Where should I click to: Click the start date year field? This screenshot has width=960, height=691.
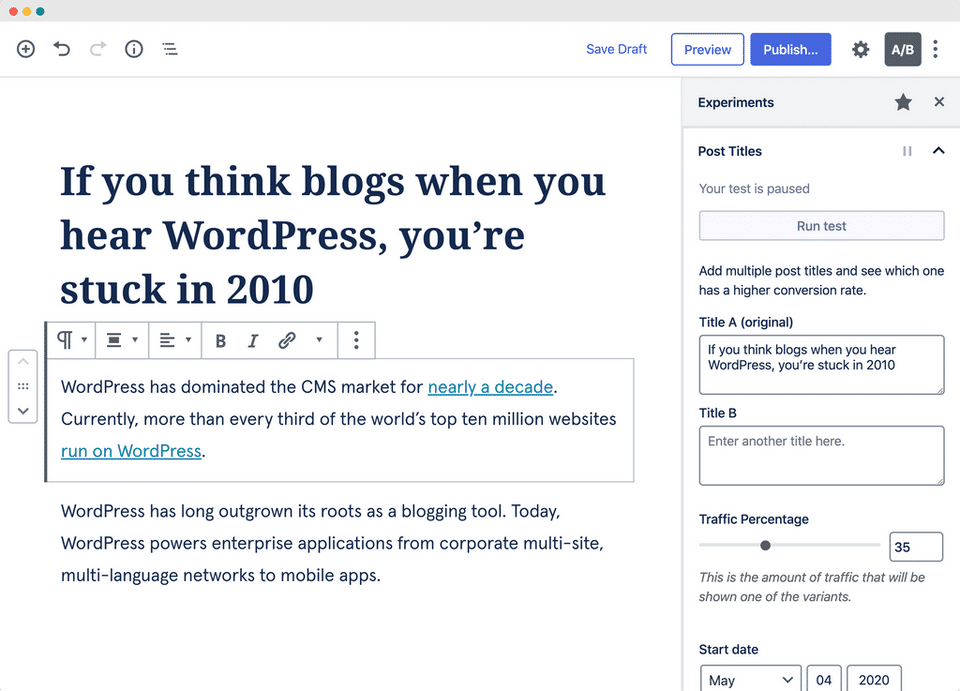[x=874, y=679]
